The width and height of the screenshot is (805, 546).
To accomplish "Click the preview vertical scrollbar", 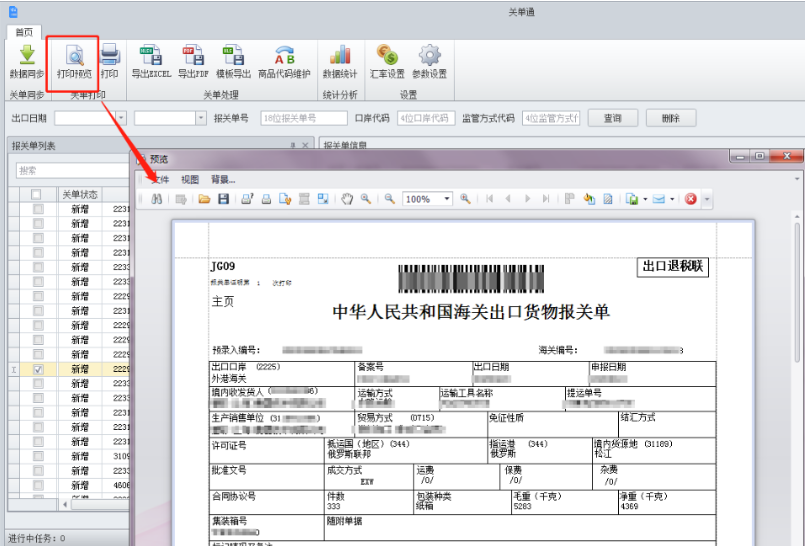I will pos(797,292).
